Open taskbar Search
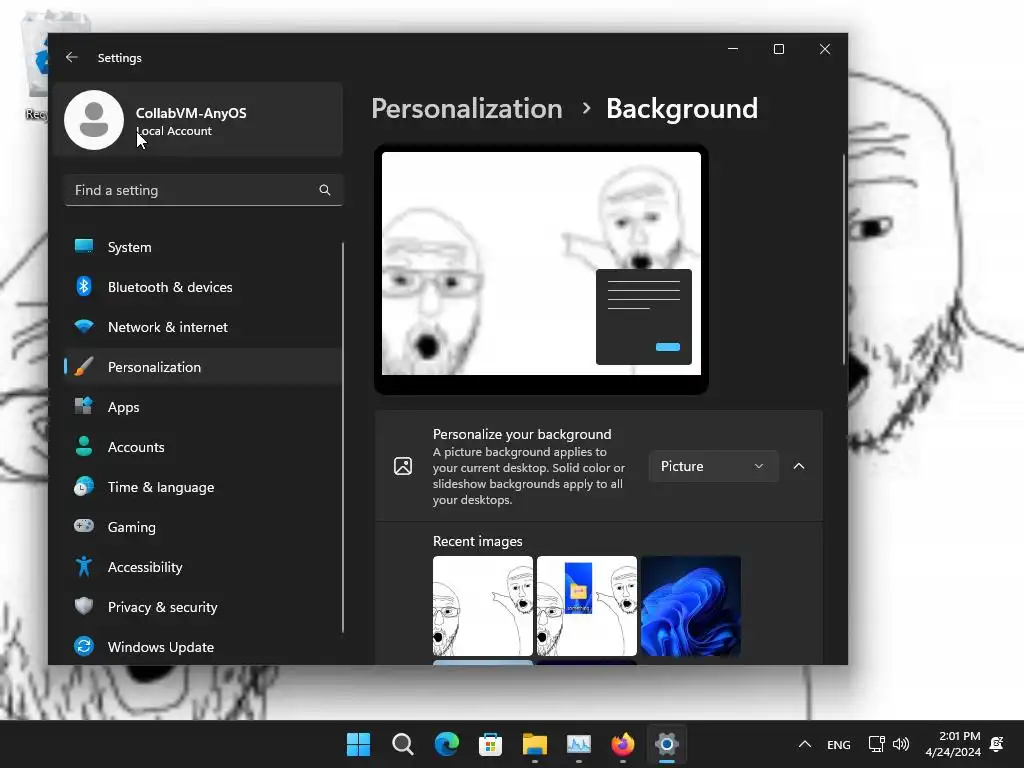 click(402, 744)
